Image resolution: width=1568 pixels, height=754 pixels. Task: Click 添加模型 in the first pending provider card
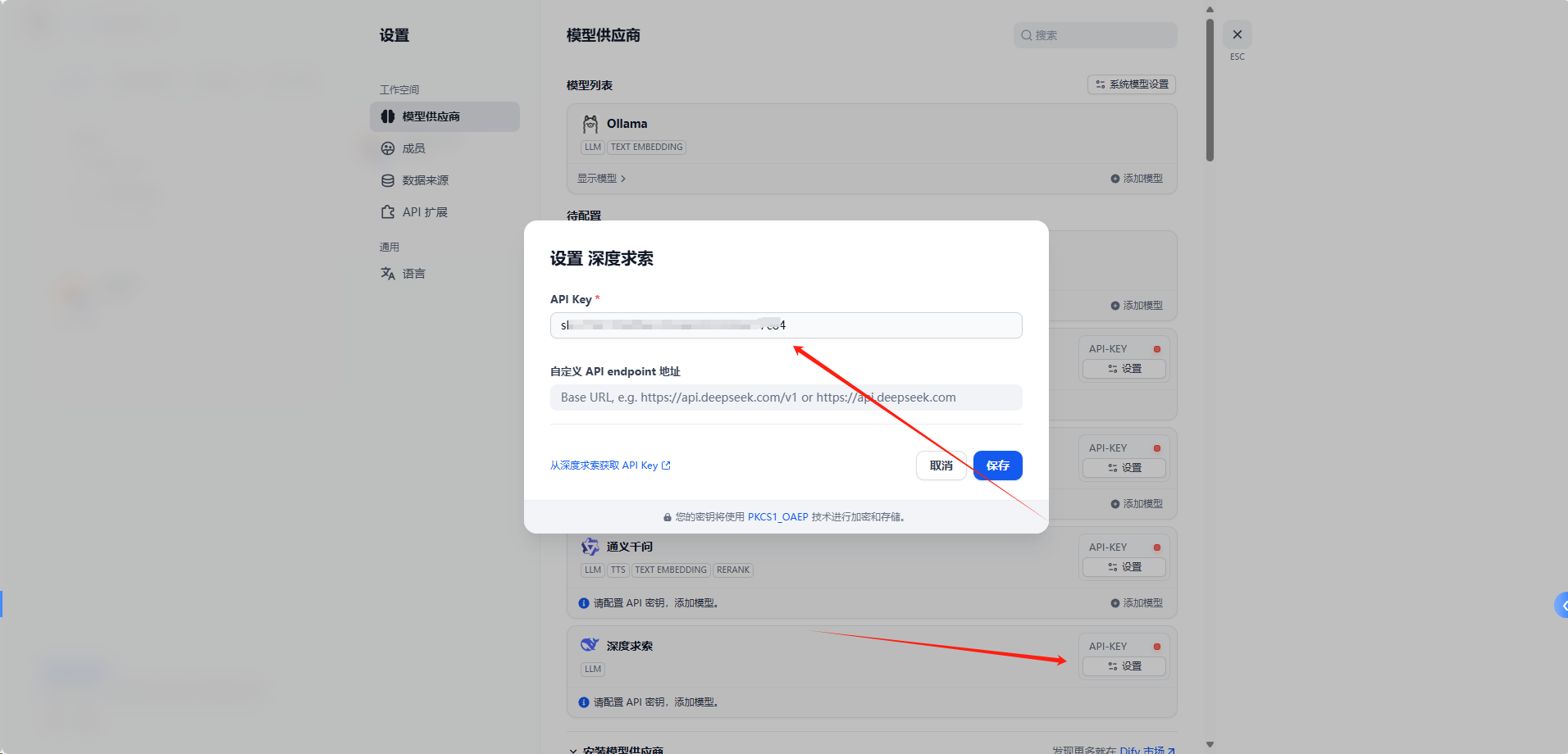click(x=1137, y=306)
